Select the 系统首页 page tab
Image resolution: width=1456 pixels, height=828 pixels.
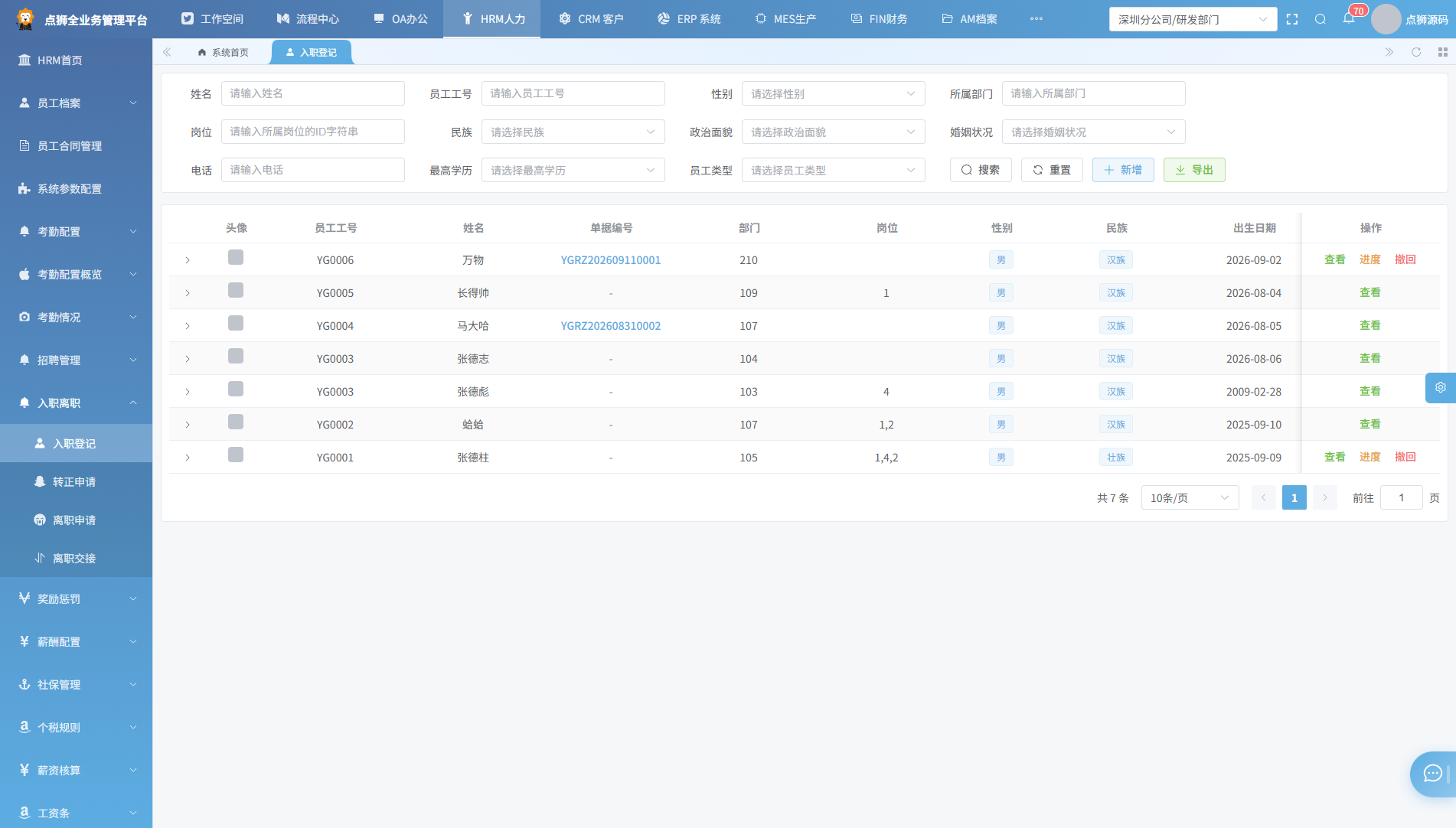pos(223,52)
